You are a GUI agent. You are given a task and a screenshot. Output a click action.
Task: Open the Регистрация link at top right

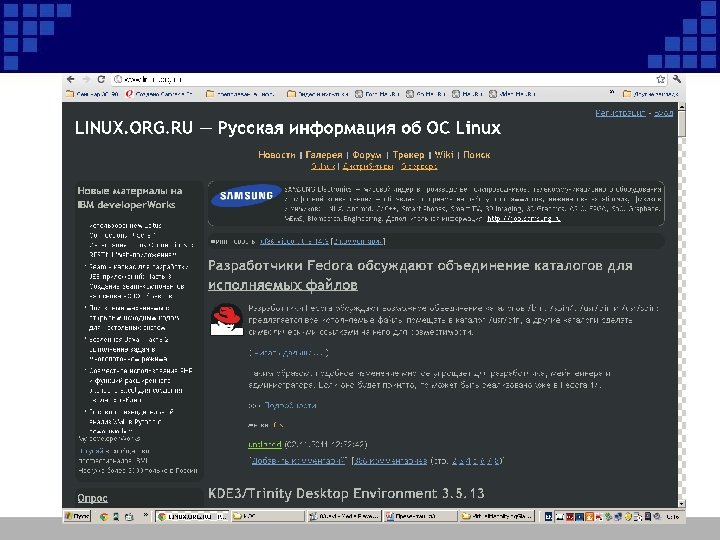620,113
